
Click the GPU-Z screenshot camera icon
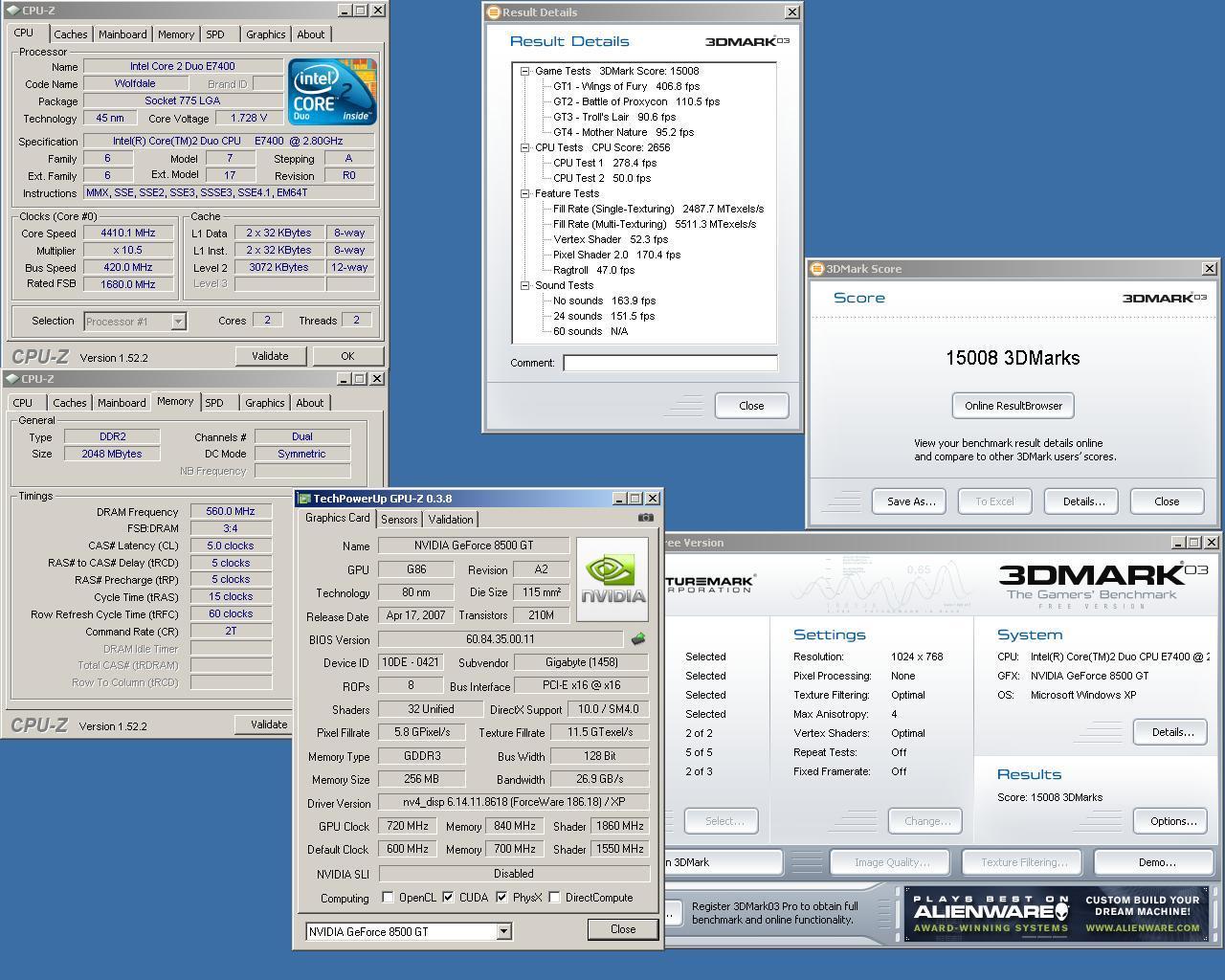[x=646, y=518]
